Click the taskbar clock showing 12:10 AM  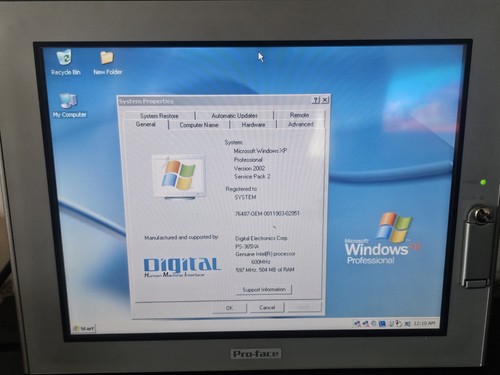click(424, 323)
